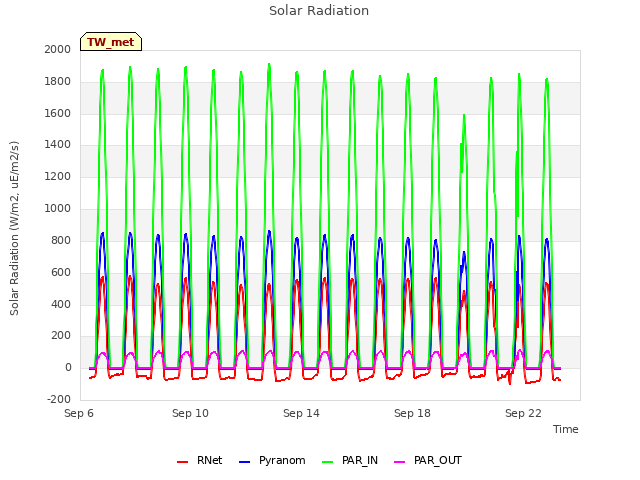The image size is (640, 480).
Task: Click the Sep 18 x-axis label
Action: [412, 413]
